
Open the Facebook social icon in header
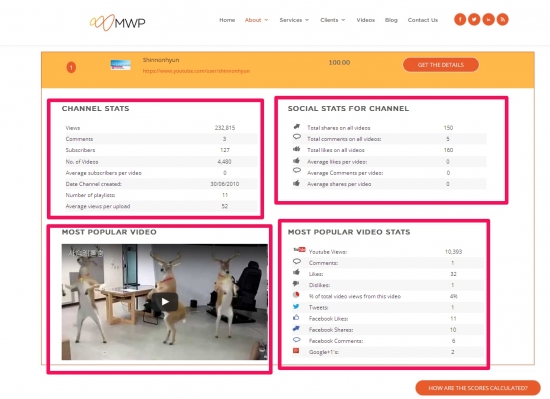coord(460,20)
